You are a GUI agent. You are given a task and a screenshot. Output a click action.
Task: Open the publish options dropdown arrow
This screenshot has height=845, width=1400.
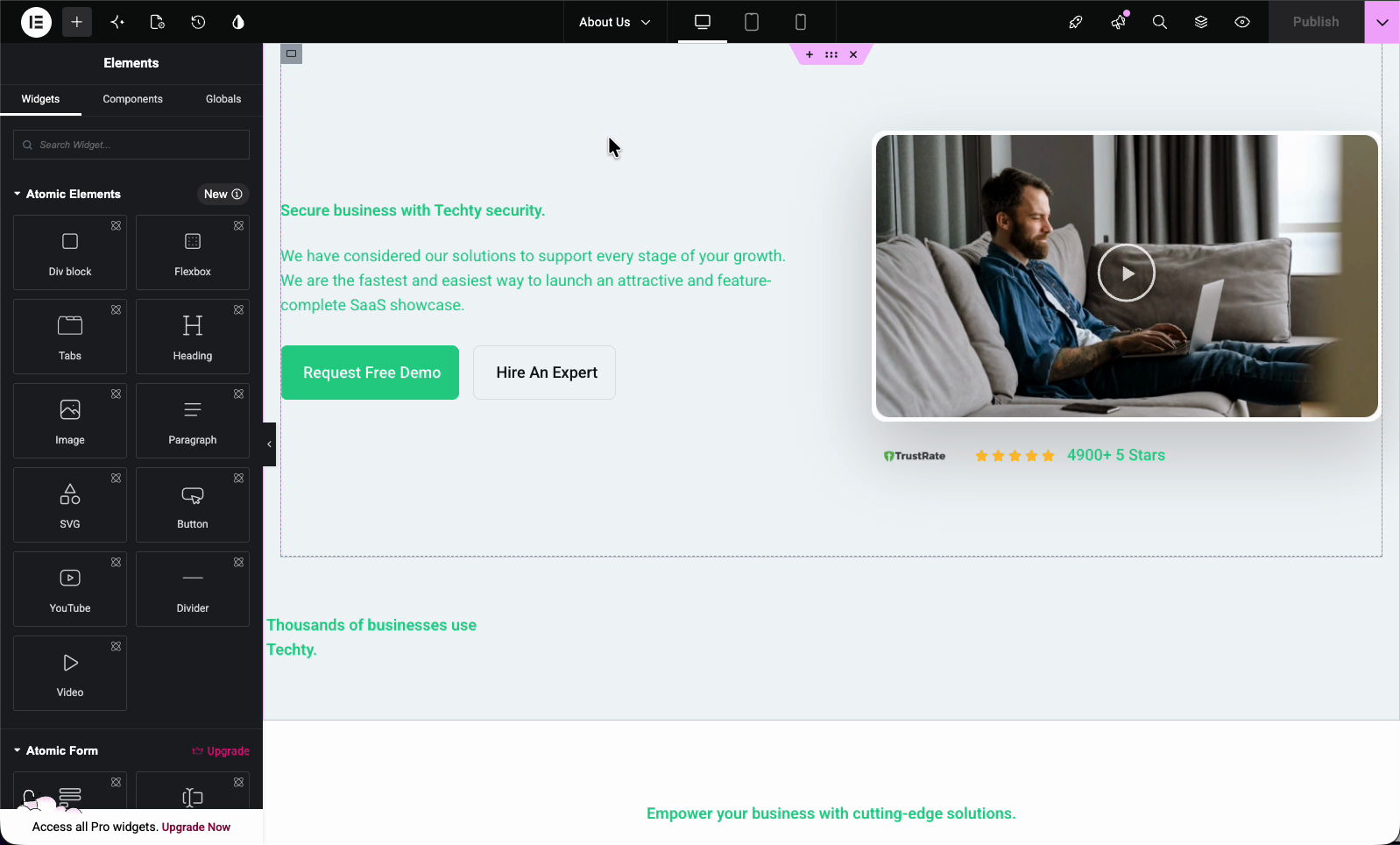point(1382,22)
